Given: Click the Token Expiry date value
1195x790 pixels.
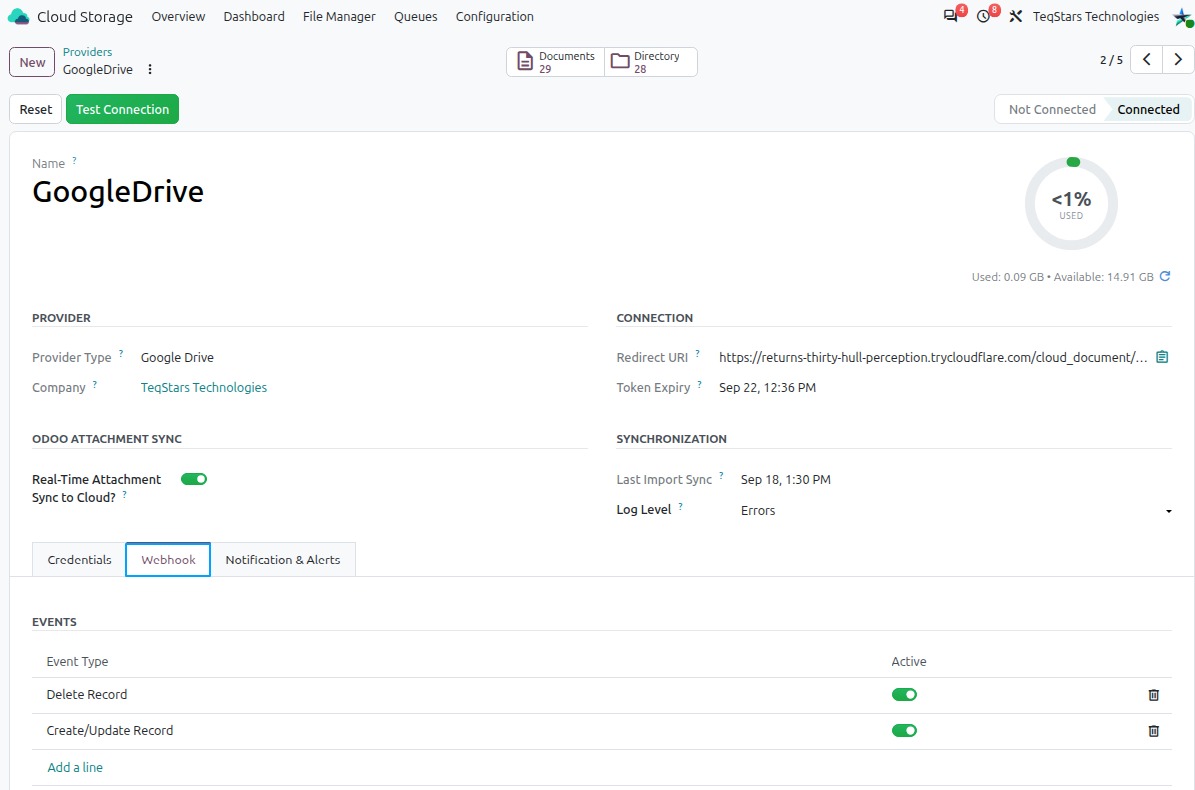Looking at the screenshot, I should coord(767,388).
